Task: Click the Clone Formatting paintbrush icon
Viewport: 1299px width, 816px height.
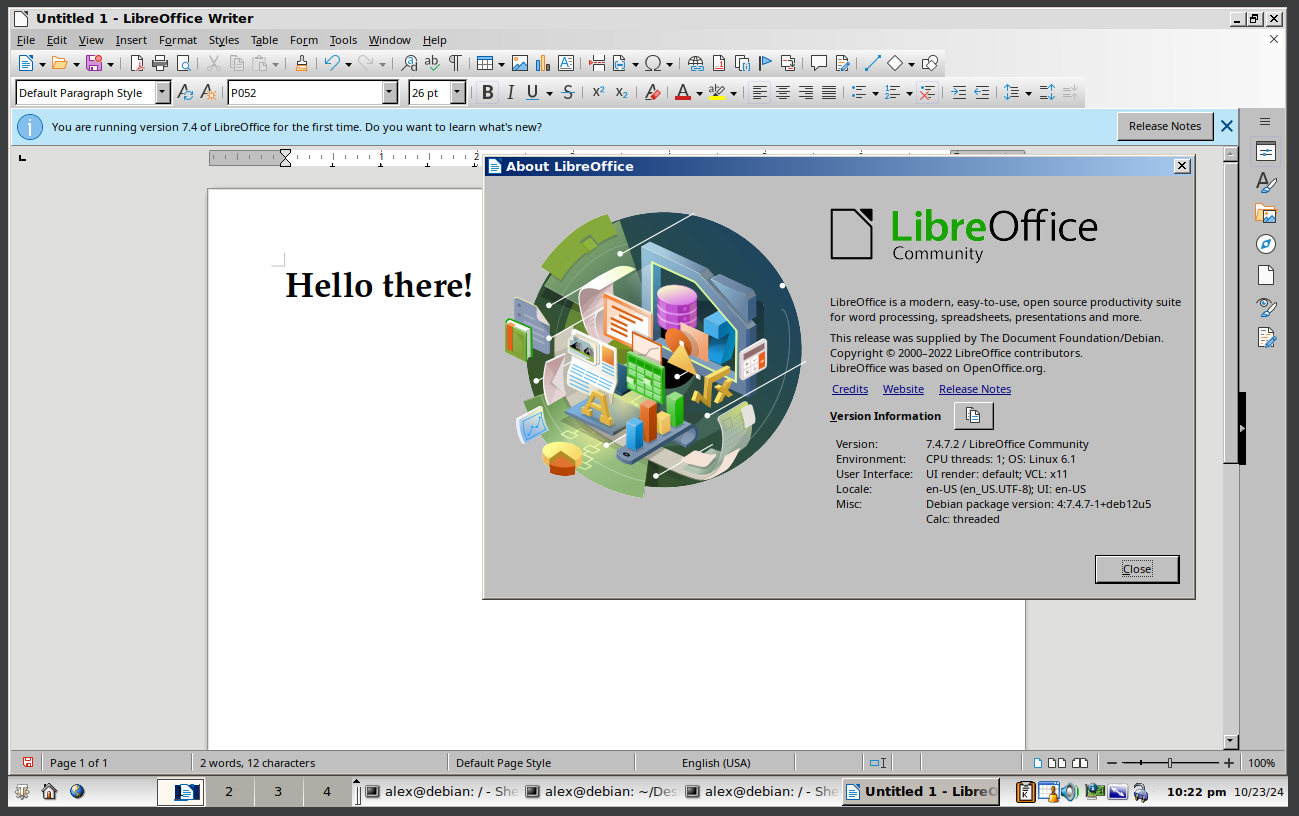Action: pyautogui.click(x=301, y=63)
